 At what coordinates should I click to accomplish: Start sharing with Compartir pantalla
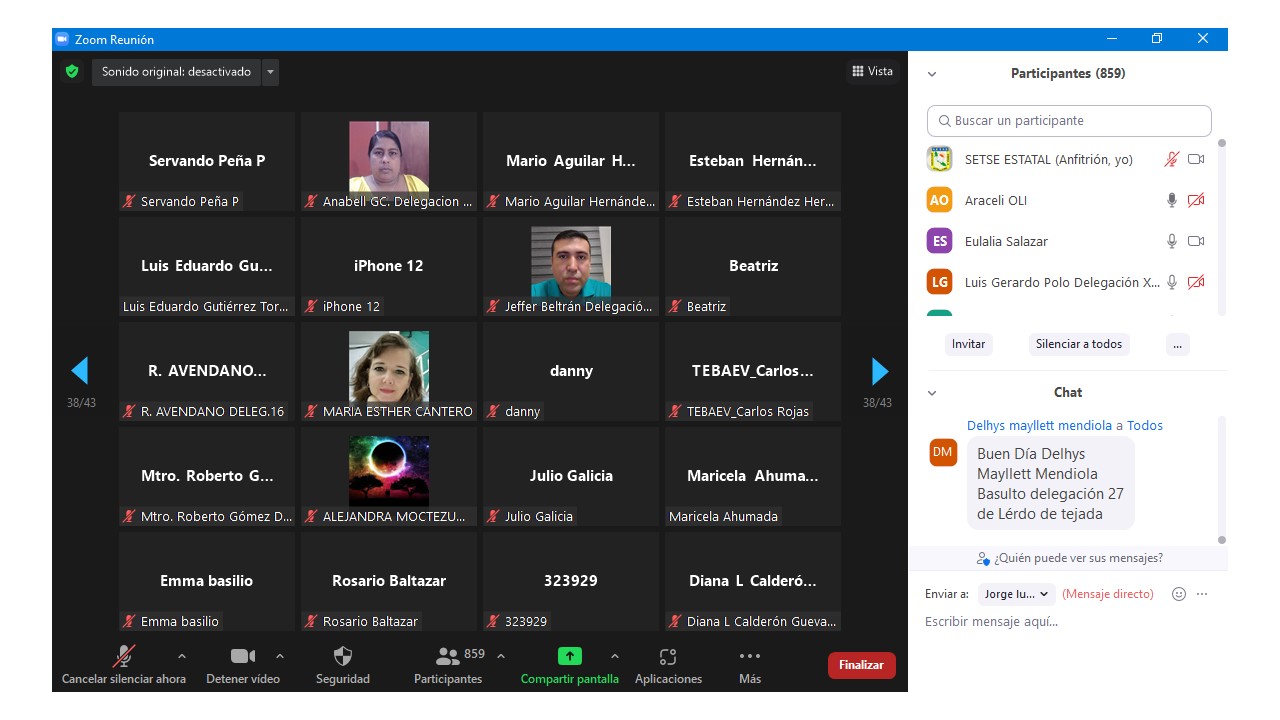click(x=570, y=666)
